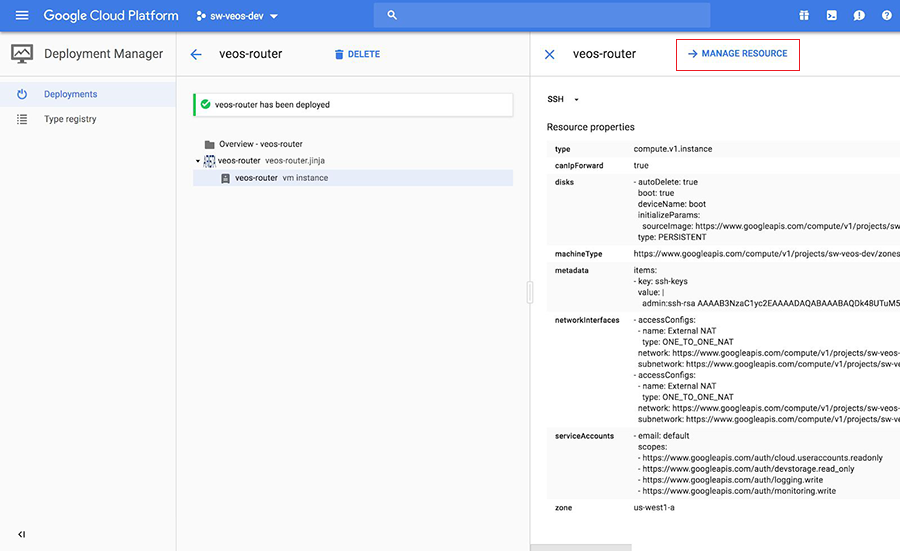Viewport: 900px width, 551px height.
Task: Click the cloud.useraccounts.readonly scope URL
Action: coord(762,458)
